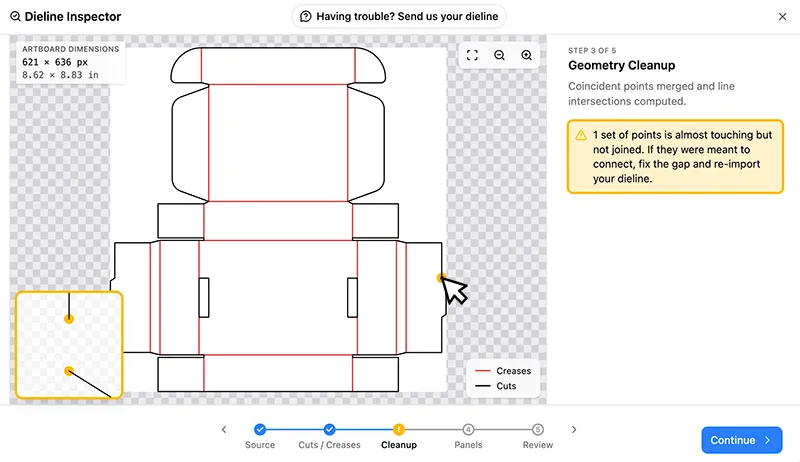Image resolution: width=800 pixels, height=462 pixels.
Task: Click the Dieline Inspector magnifier icon
Action: 15,17
